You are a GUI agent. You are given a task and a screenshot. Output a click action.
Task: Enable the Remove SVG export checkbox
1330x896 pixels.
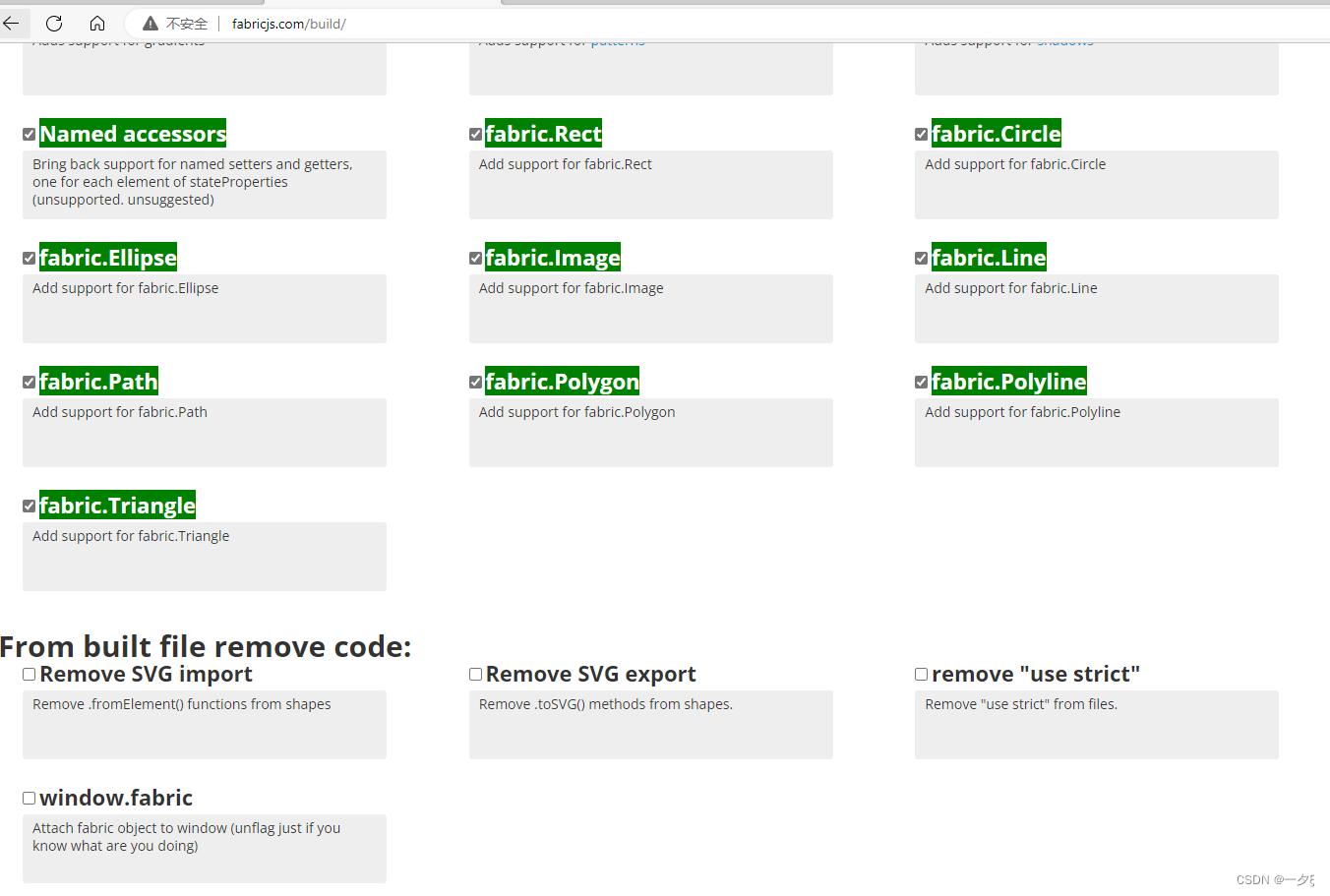[476, 675]
